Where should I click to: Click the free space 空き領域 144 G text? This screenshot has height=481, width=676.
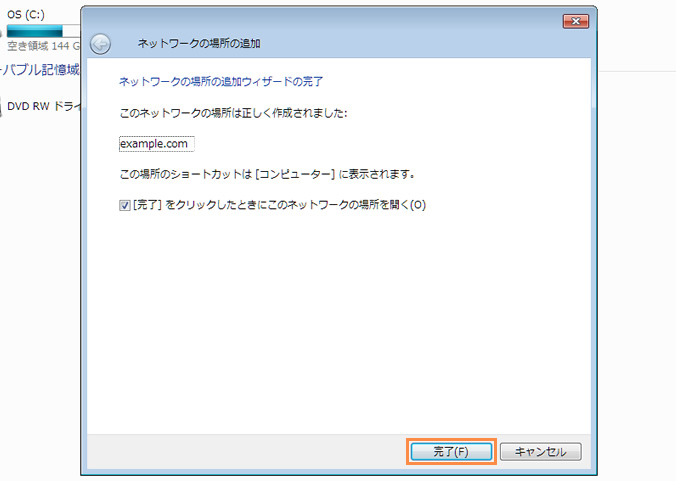point(42,46)
